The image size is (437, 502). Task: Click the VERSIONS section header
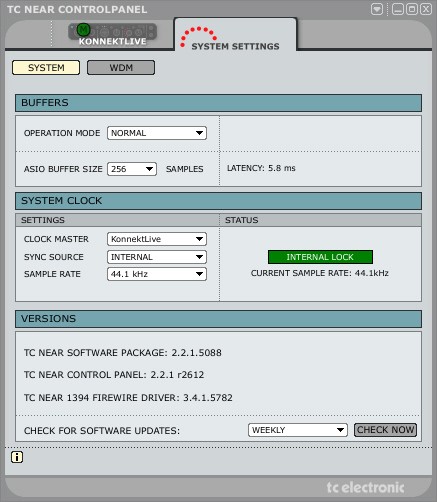(218, 319)
